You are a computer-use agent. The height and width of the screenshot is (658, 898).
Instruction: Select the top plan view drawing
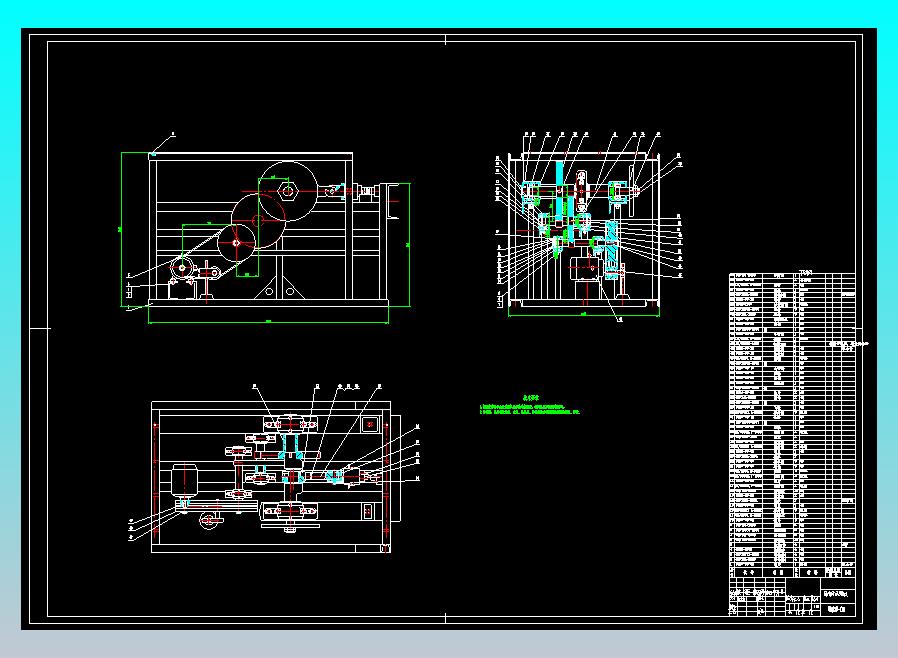(274, 470)
